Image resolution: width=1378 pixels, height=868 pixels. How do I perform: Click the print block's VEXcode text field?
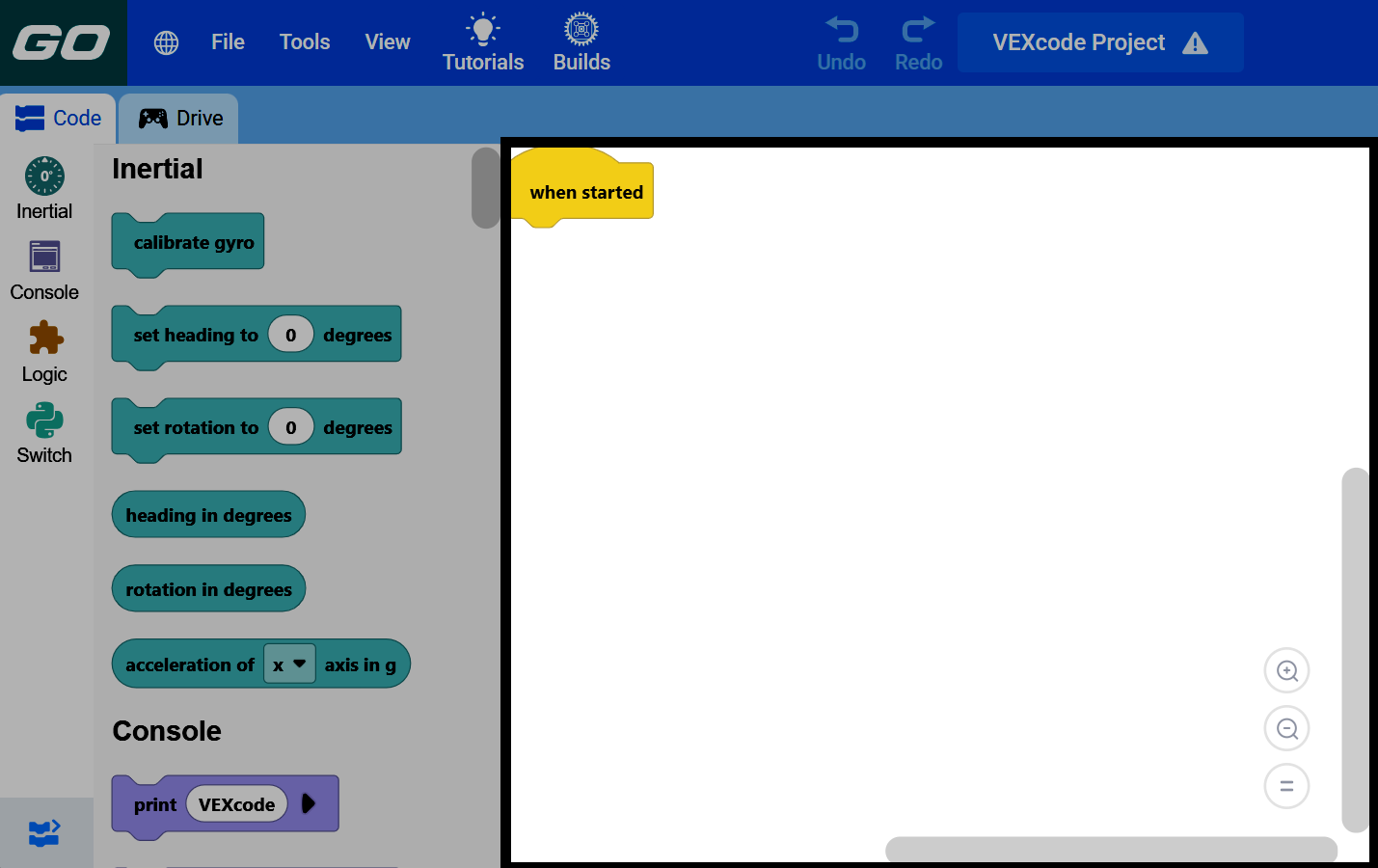coord(236,804)
